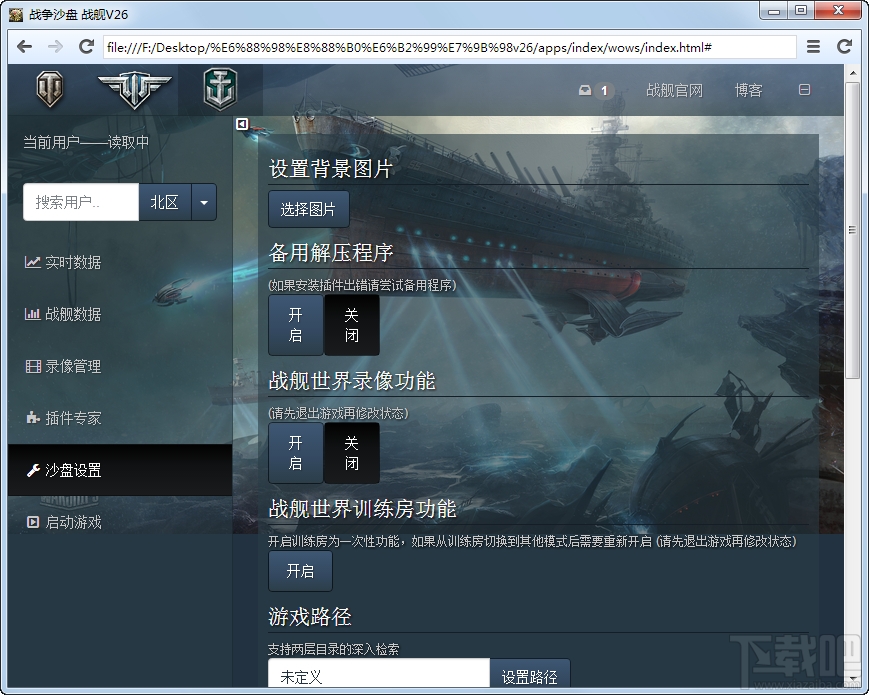Click the 搜索用户 search field

pos(81,202)
